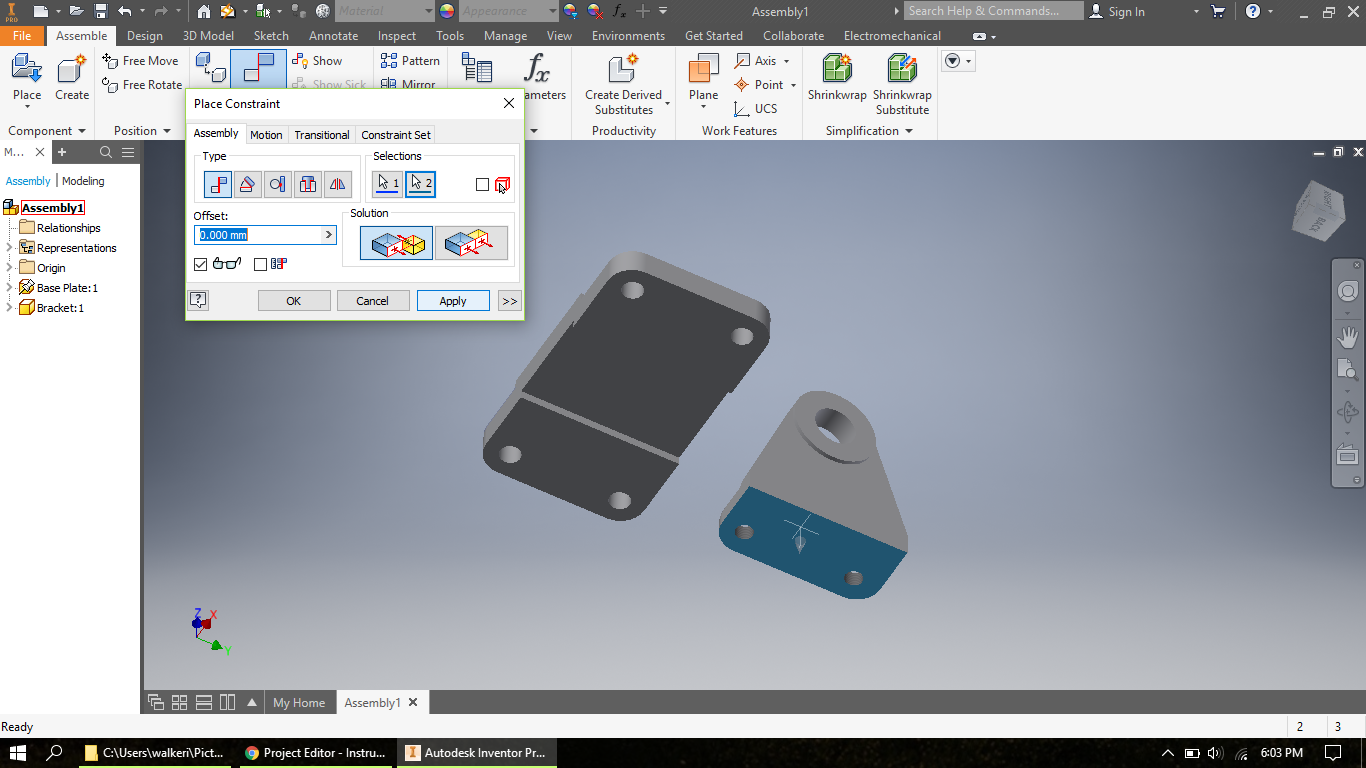The image size is (1366, 768).
Task: Choose the Flush solution option
Action: point(470,242)
